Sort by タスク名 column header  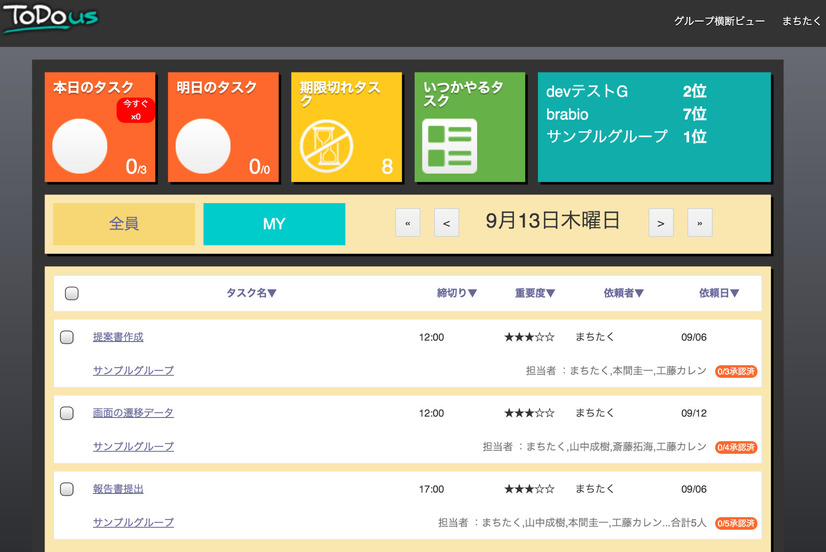click(x=251, y=293)
